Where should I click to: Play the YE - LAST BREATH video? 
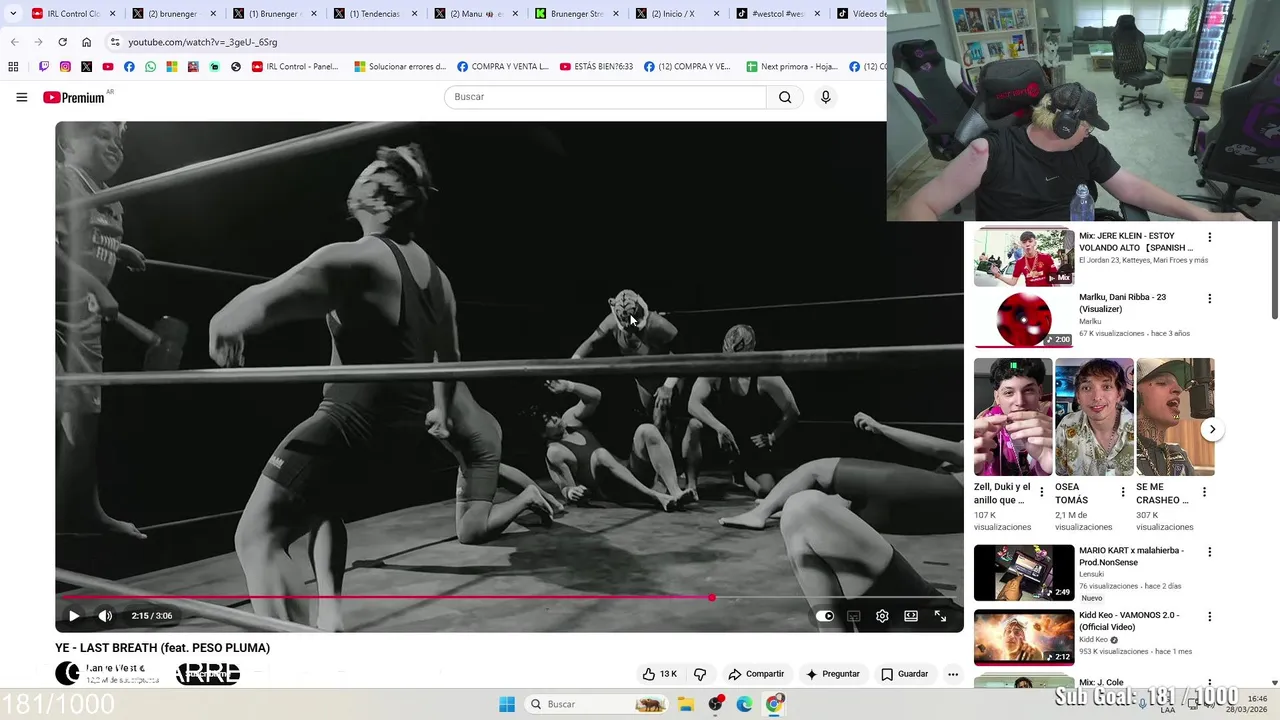tap(73, 616)
